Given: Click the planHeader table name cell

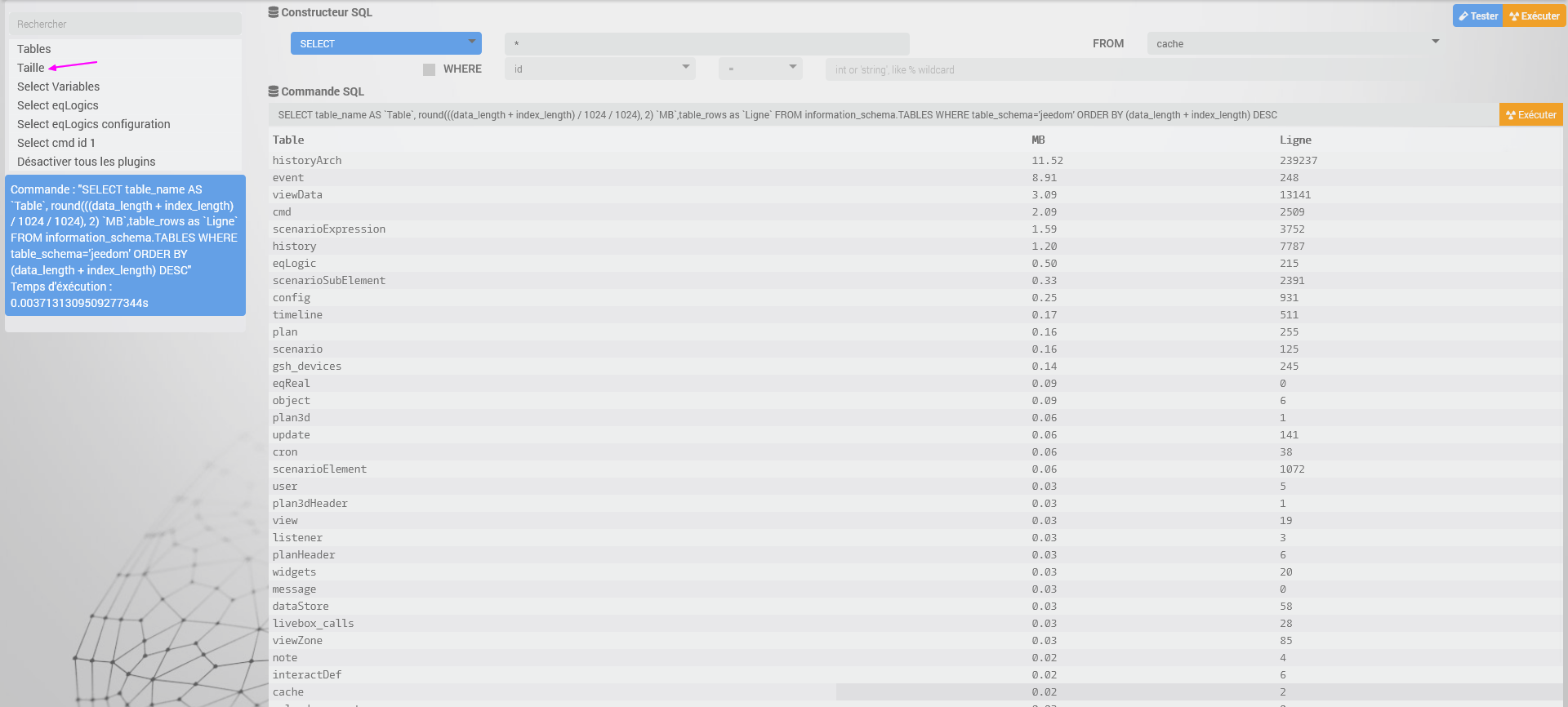Looking at the screenshot, I should click(304, 555).
